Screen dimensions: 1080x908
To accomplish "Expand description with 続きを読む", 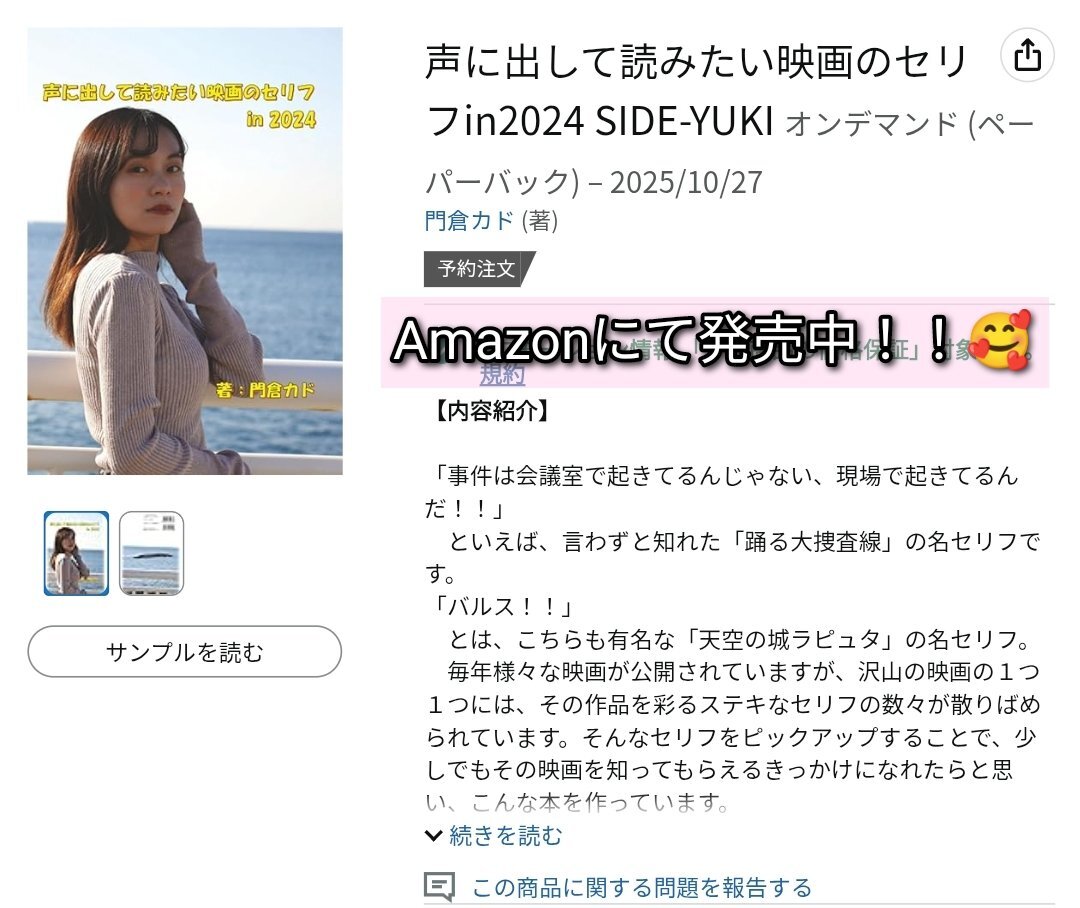I will (x=506, y=836).
